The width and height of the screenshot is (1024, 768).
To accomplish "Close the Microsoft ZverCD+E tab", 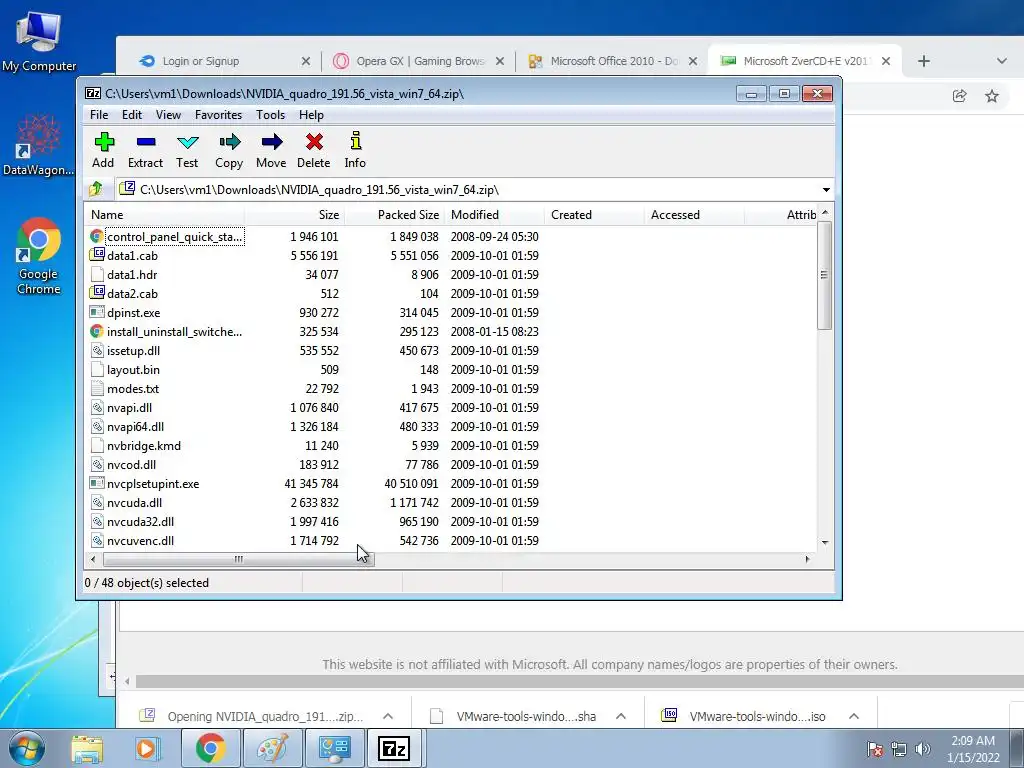I will [x=886, y=61].
